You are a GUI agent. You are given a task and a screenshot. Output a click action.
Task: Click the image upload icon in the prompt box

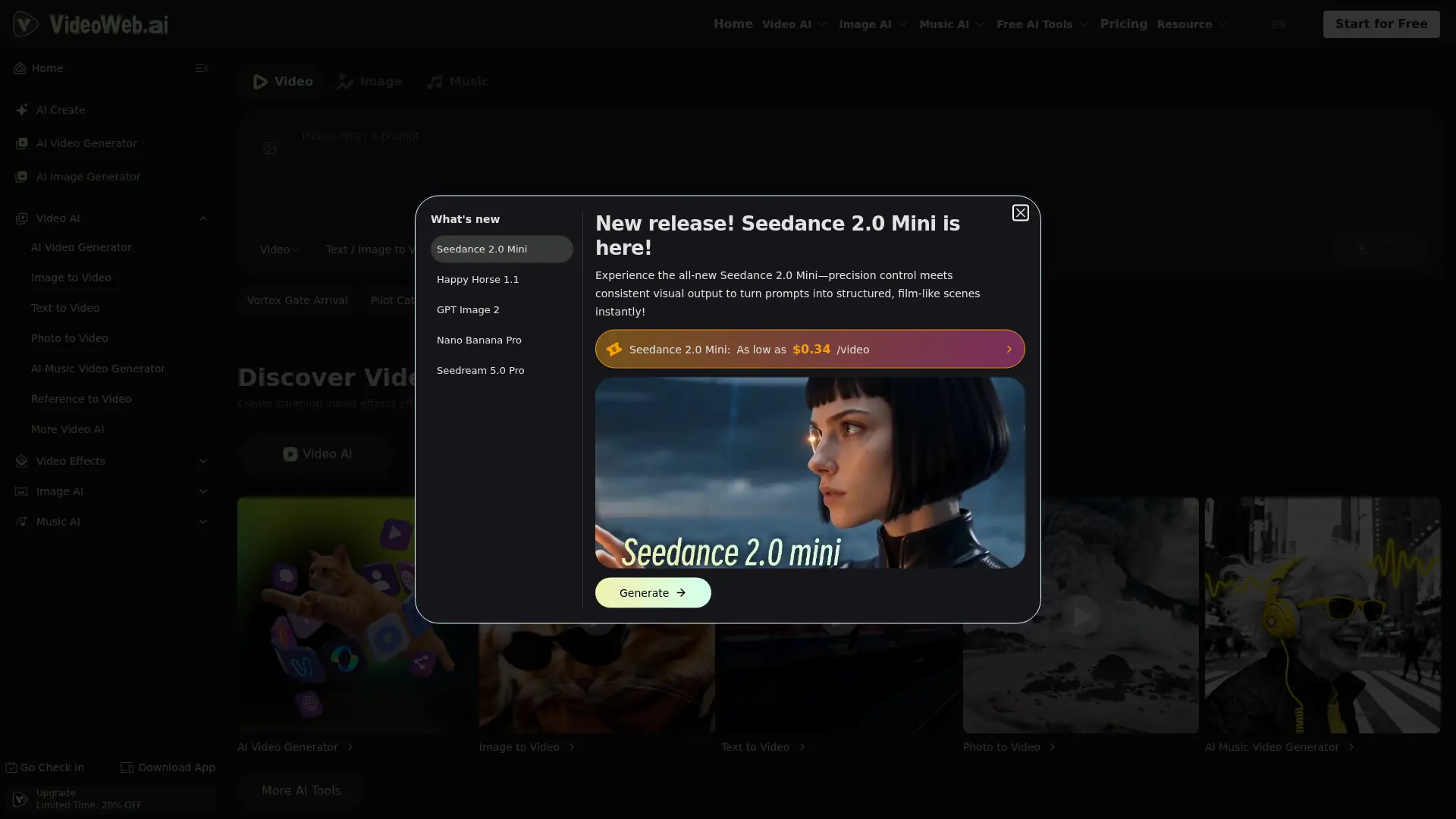(270, 148)
